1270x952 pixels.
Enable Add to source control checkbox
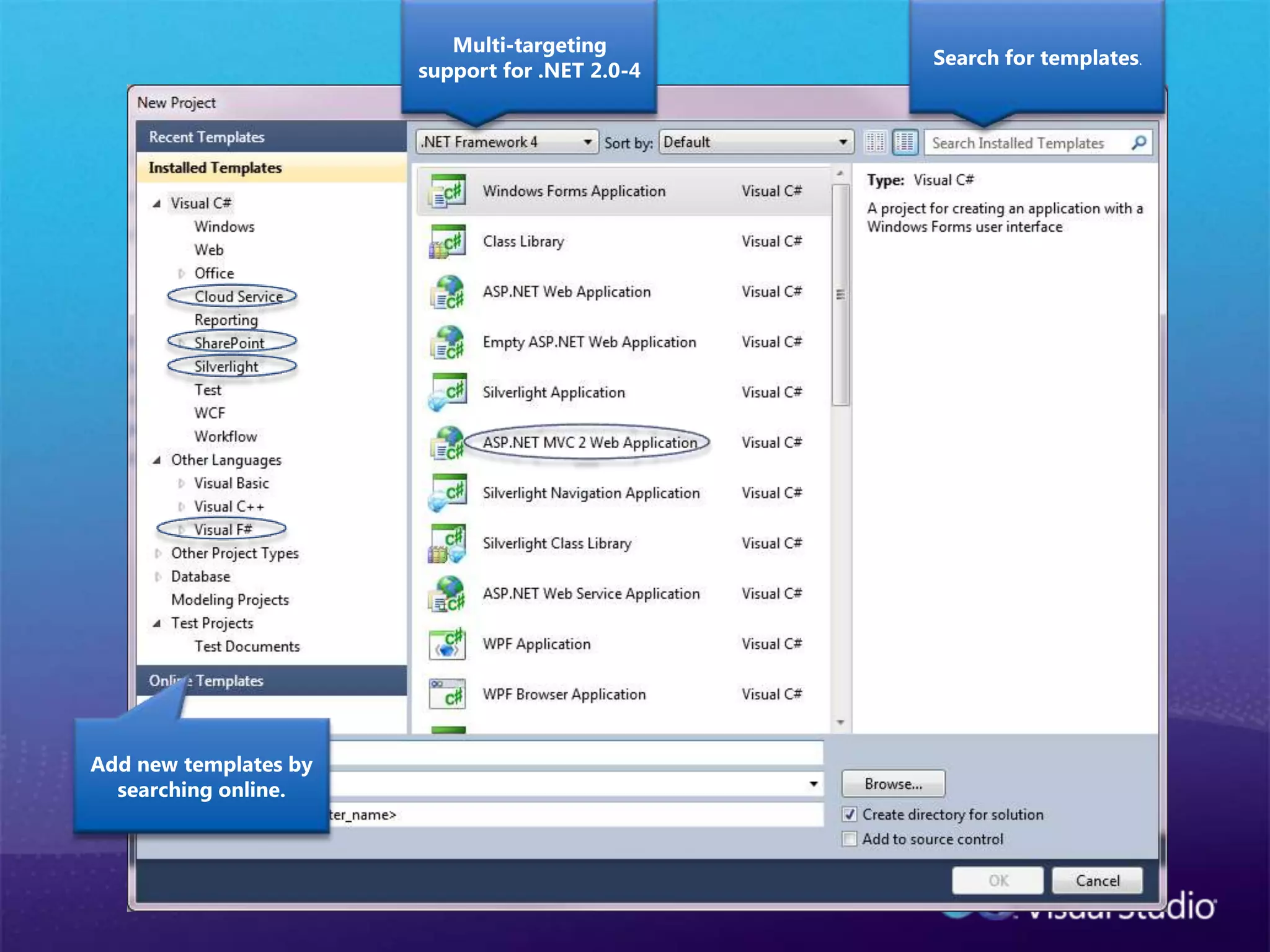click(850, 839)
